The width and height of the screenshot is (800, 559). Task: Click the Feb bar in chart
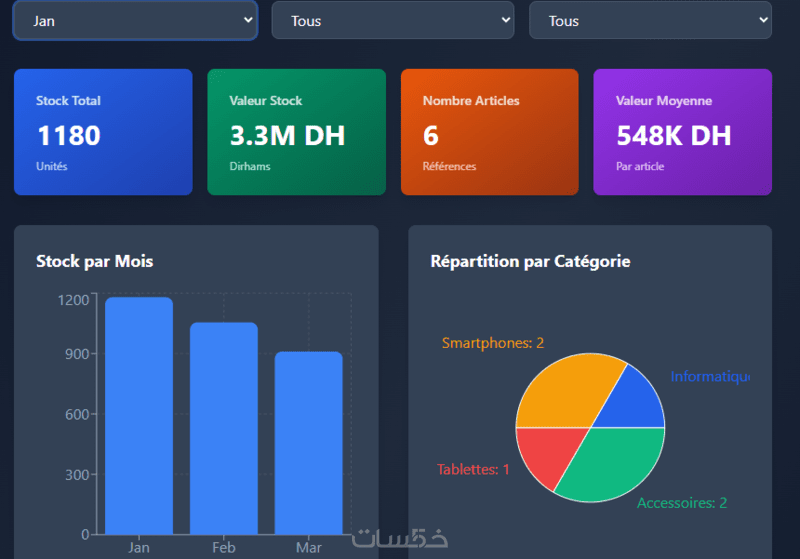pos(224,428)
